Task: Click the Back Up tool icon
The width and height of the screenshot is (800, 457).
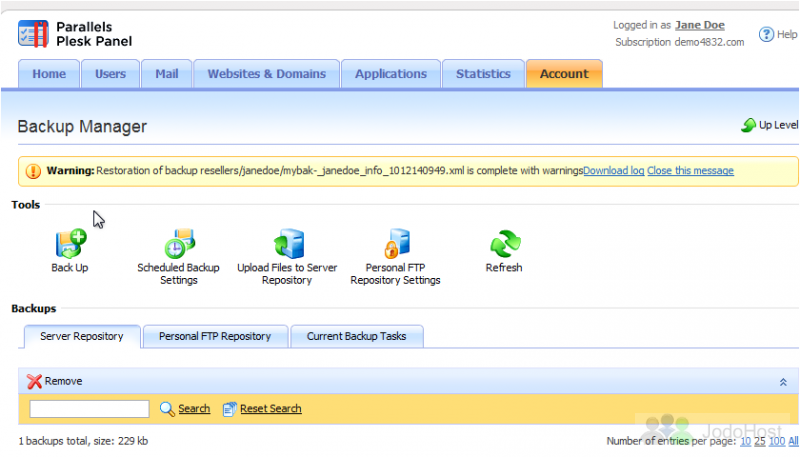Action: (x=70, y=243)
